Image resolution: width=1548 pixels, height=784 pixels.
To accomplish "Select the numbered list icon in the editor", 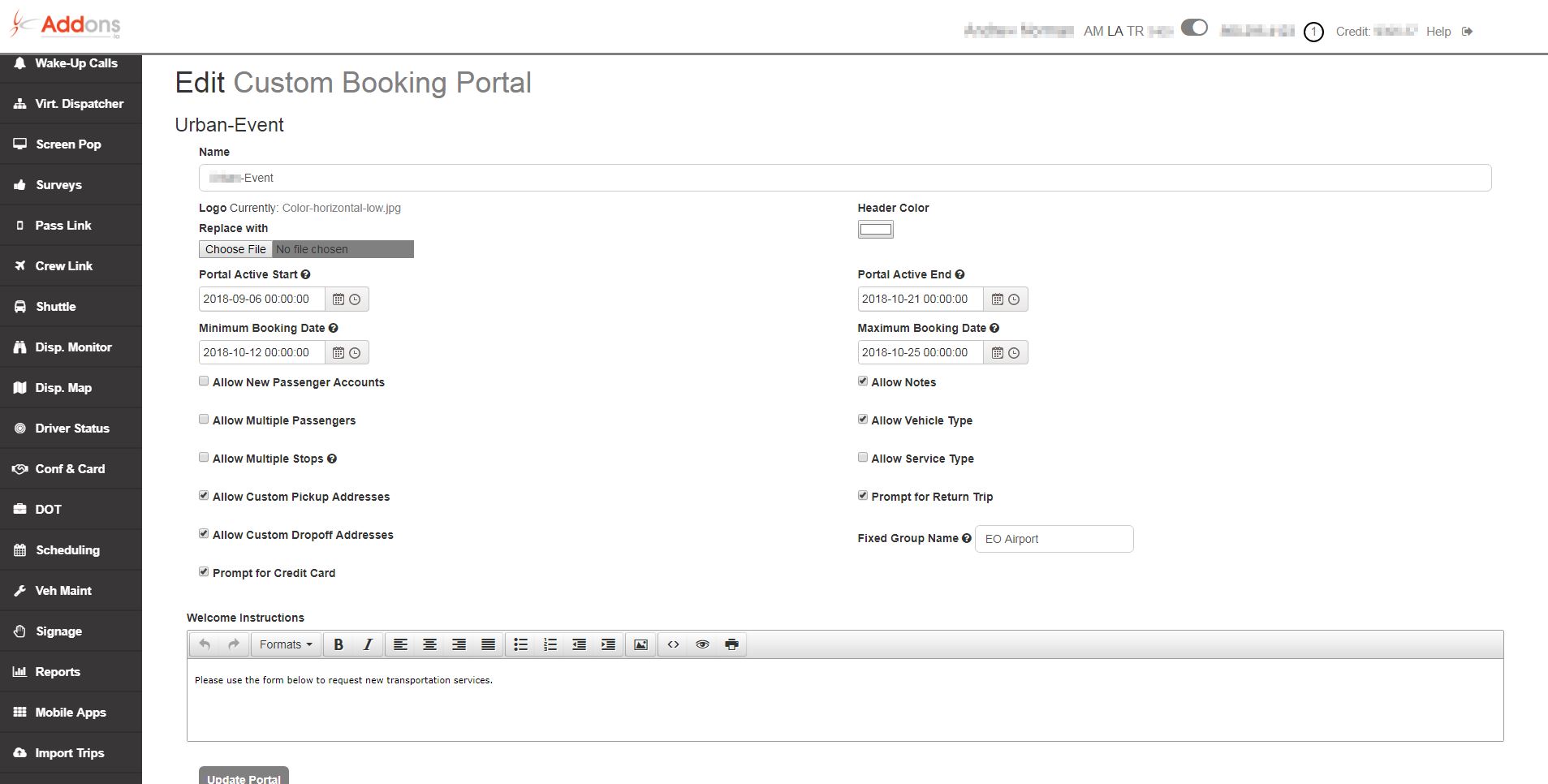I will [x=550, y=644].
